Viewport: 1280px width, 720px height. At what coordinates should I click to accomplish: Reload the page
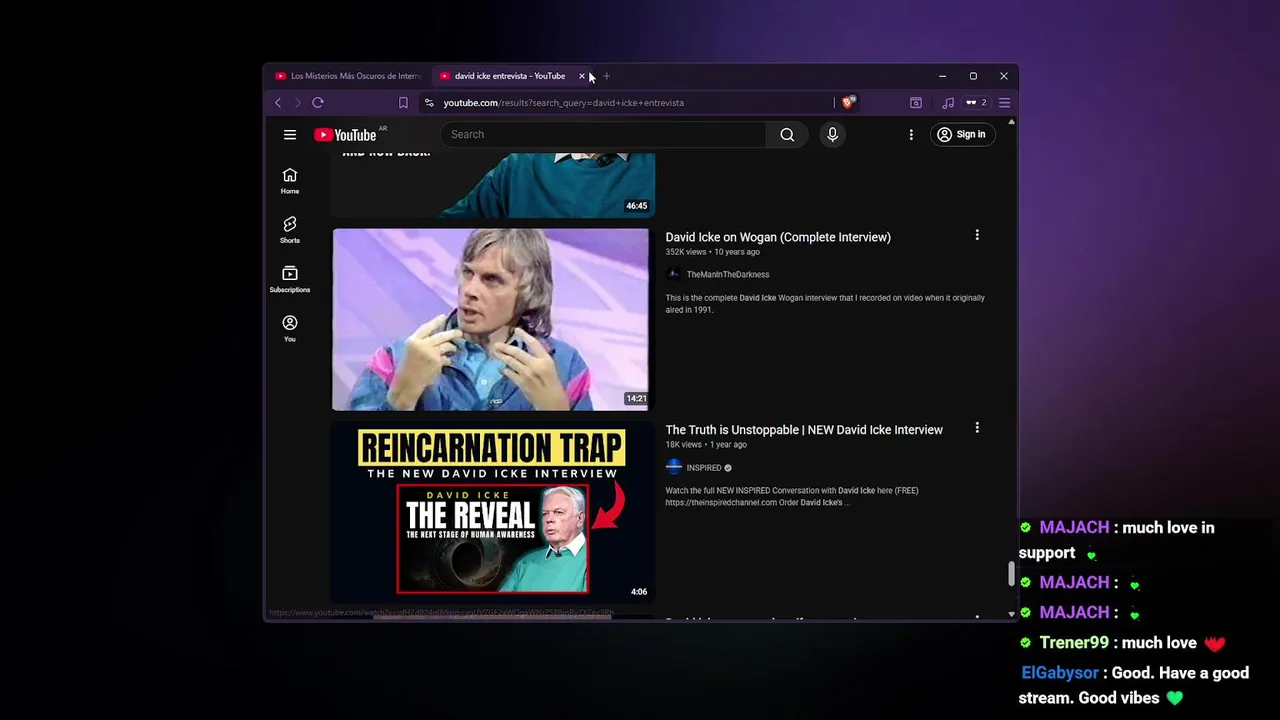(318, 103)
